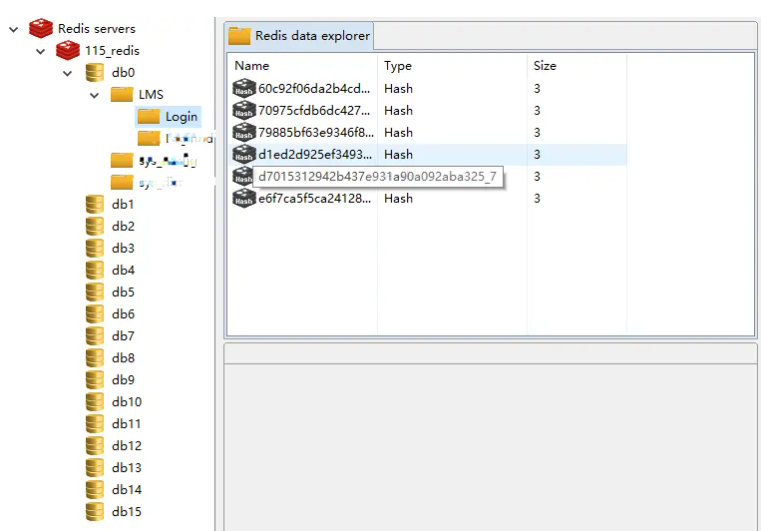Select the key starting with 70975cfdb6dc427

pos(315,111)
